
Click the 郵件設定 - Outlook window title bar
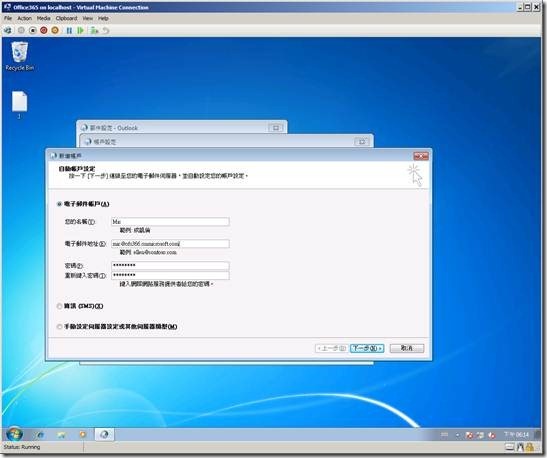click(181, 128)
